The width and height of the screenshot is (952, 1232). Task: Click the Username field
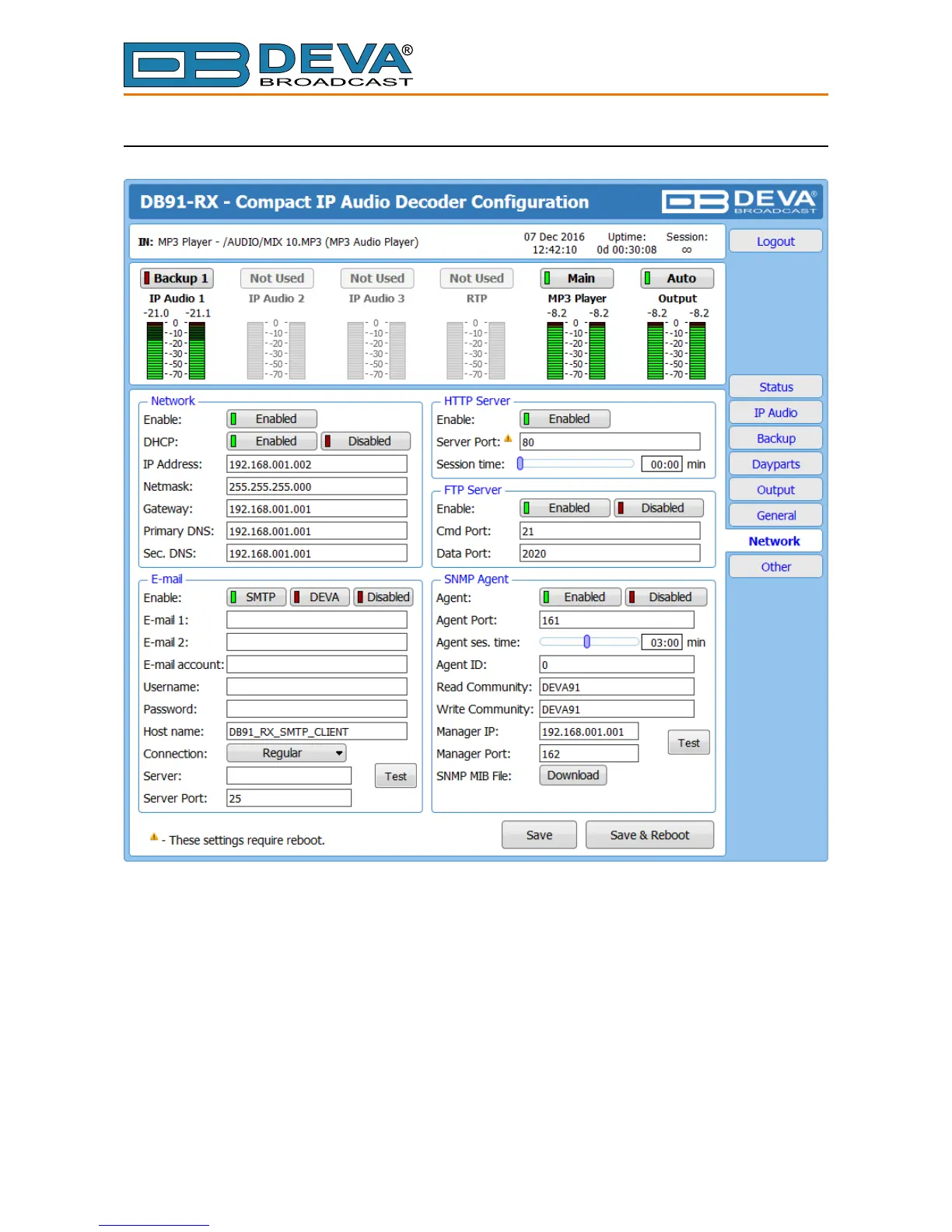[x=317, y=687]
